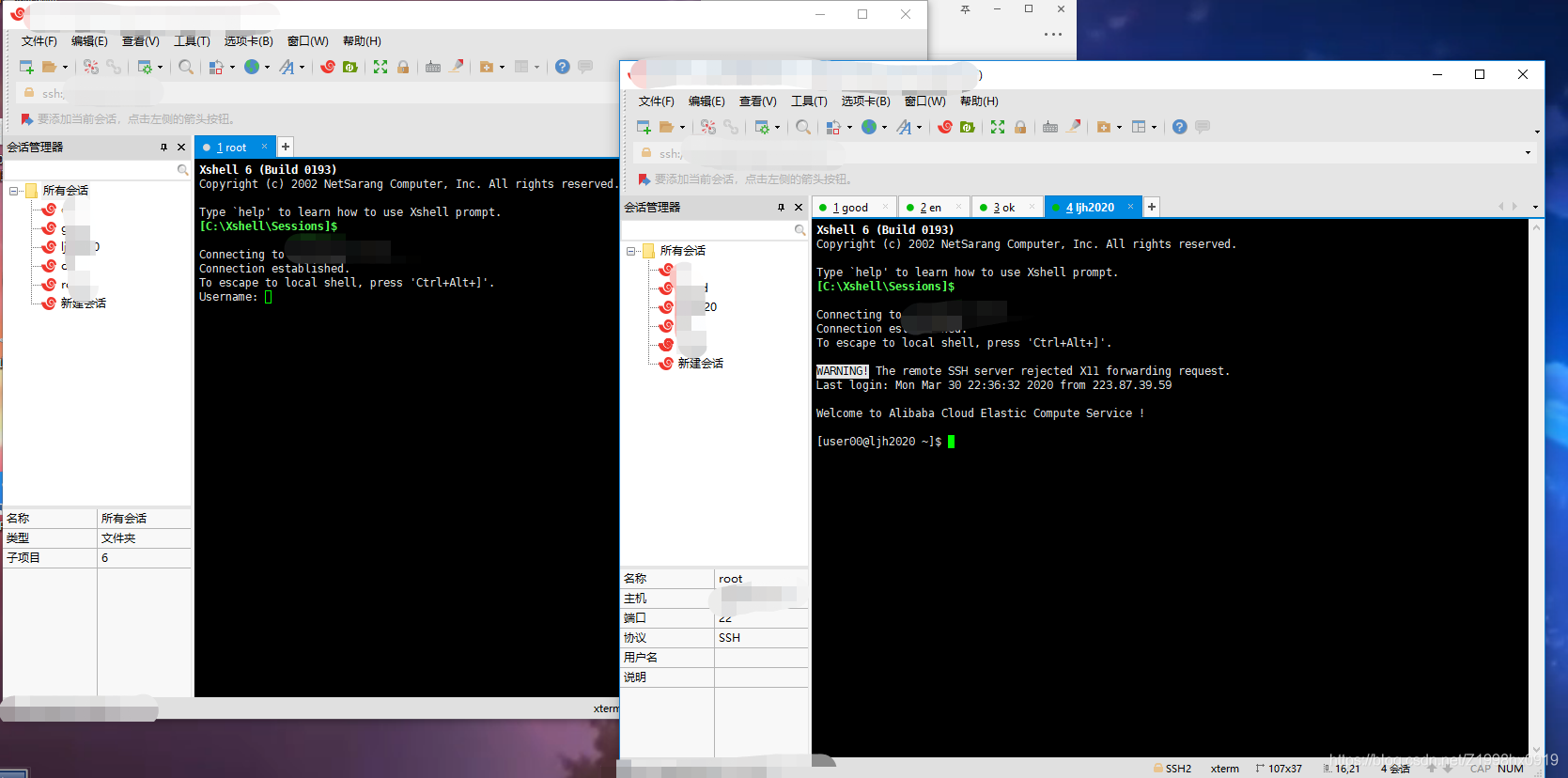Open session properties gear icon in front window
Screen dimensions: 1568x778
tap(762, 127)
